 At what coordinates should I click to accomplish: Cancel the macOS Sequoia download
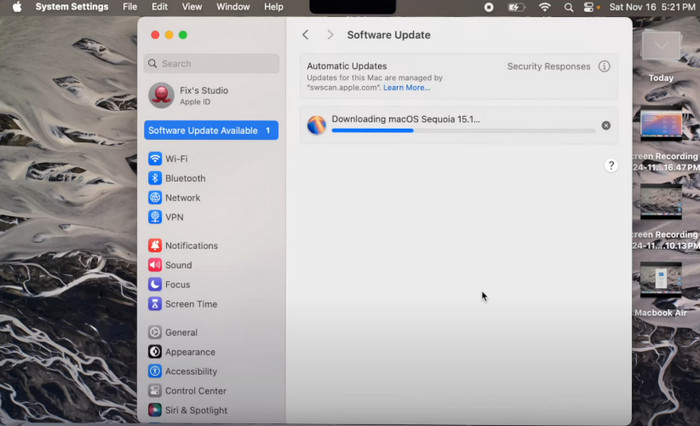[x=606, y=125]
